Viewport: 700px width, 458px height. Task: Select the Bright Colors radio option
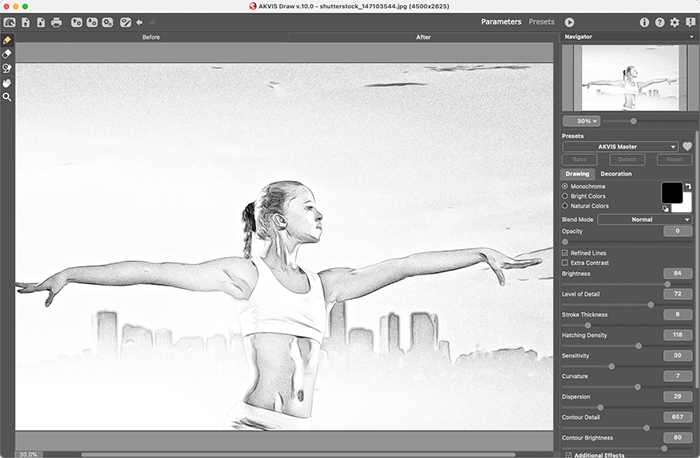tap(565, 196)
